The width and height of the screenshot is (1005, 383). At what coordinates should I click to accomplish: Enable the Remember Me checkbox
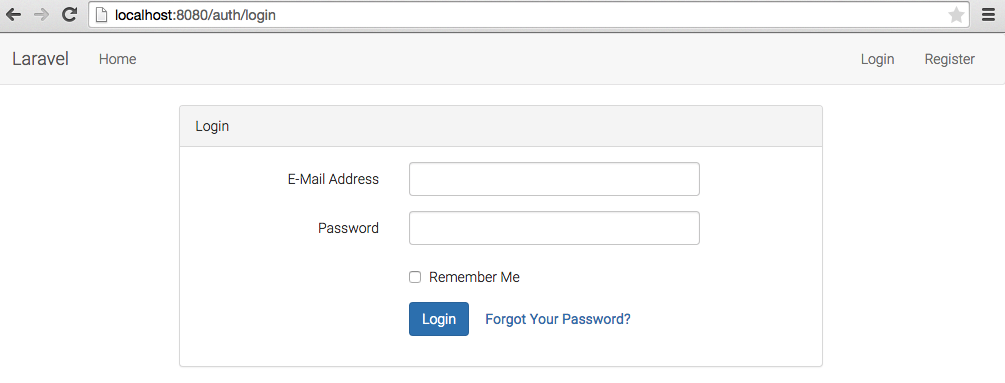point(415,277)
